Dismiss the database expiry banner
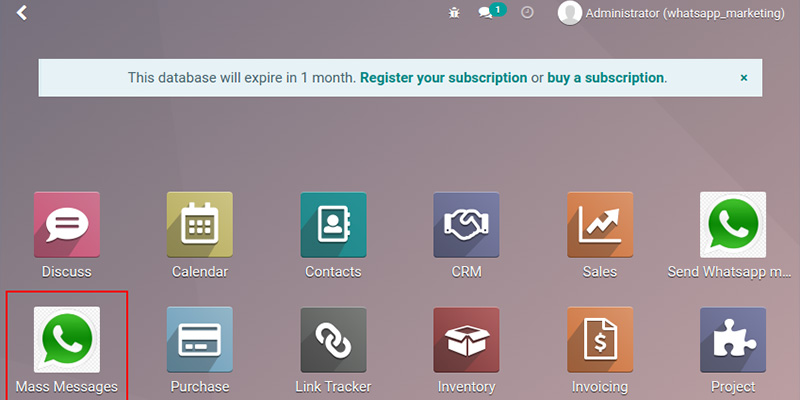 tap(743, 77)
